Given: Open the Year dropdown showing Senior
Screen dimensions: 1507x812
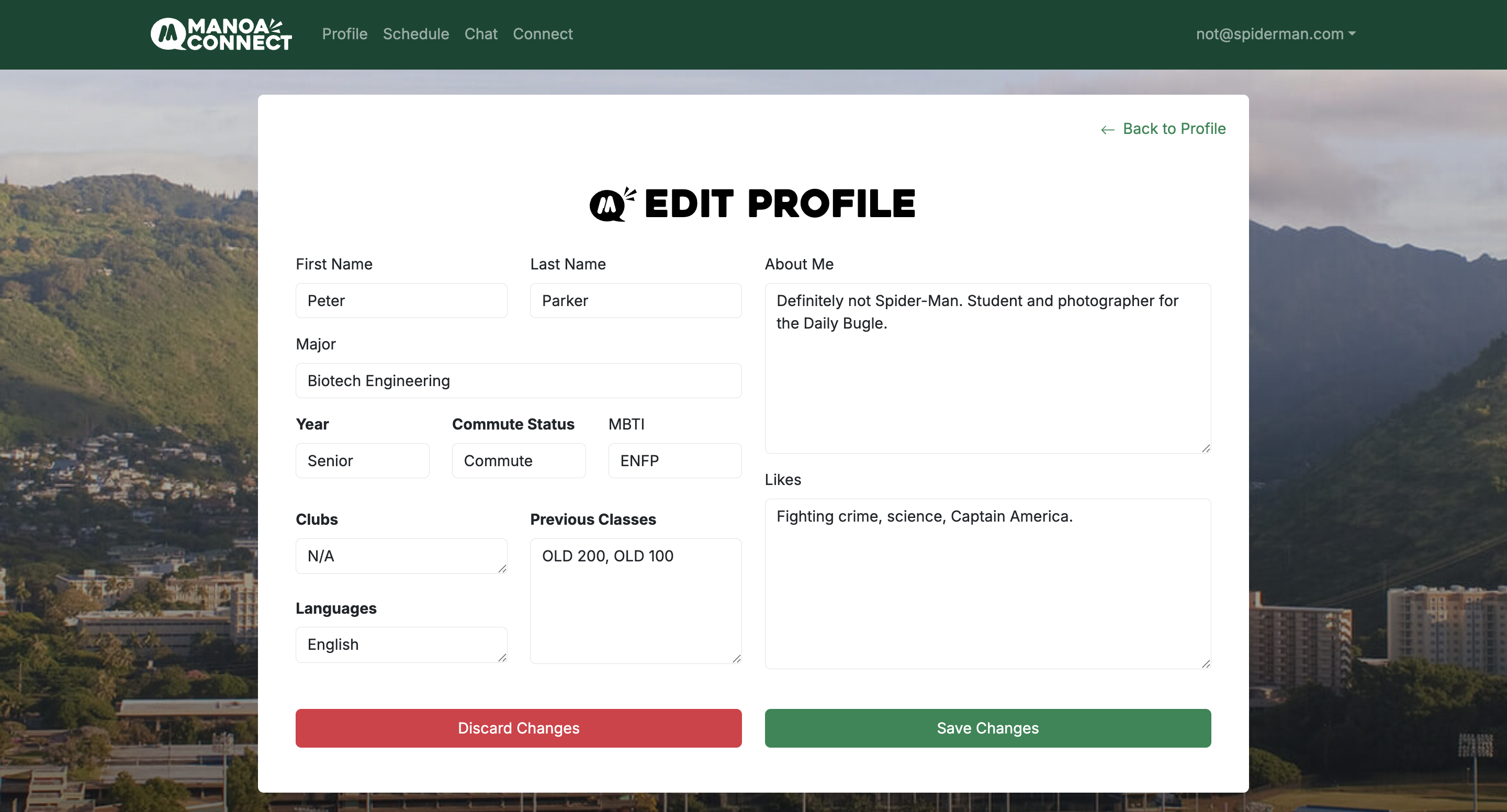Looking at the screenshot, I should pos(362,461).
